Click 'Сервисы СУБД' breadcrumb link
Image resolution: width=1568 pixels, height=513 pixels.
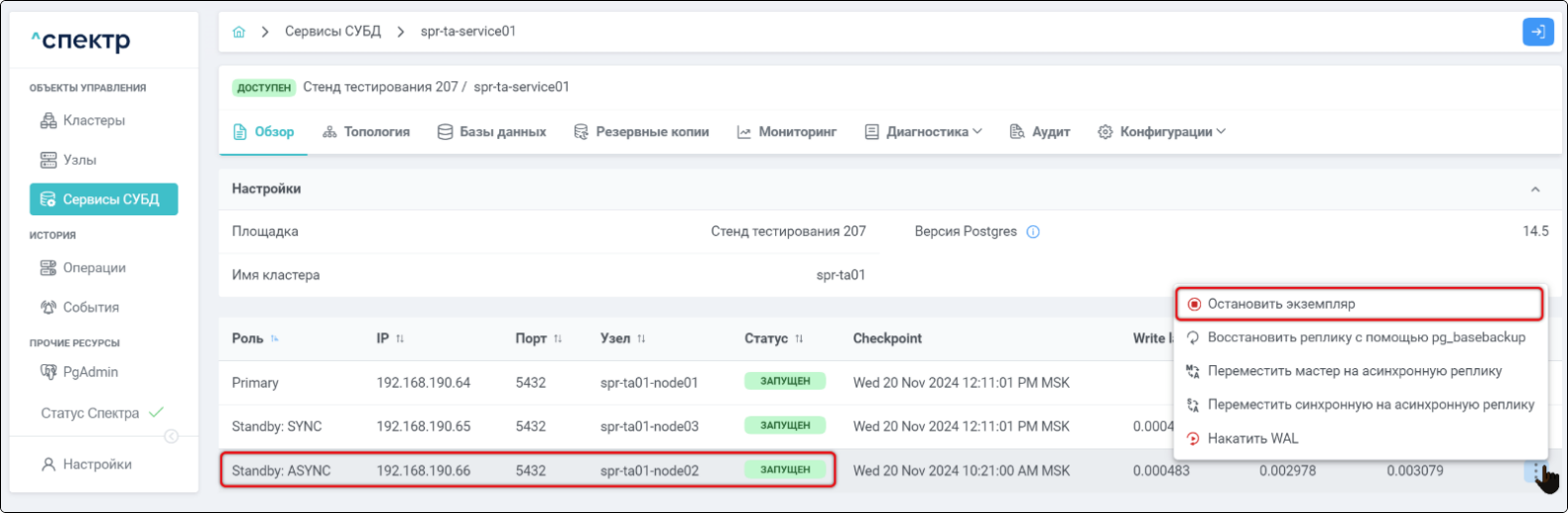tap(332, 32)
